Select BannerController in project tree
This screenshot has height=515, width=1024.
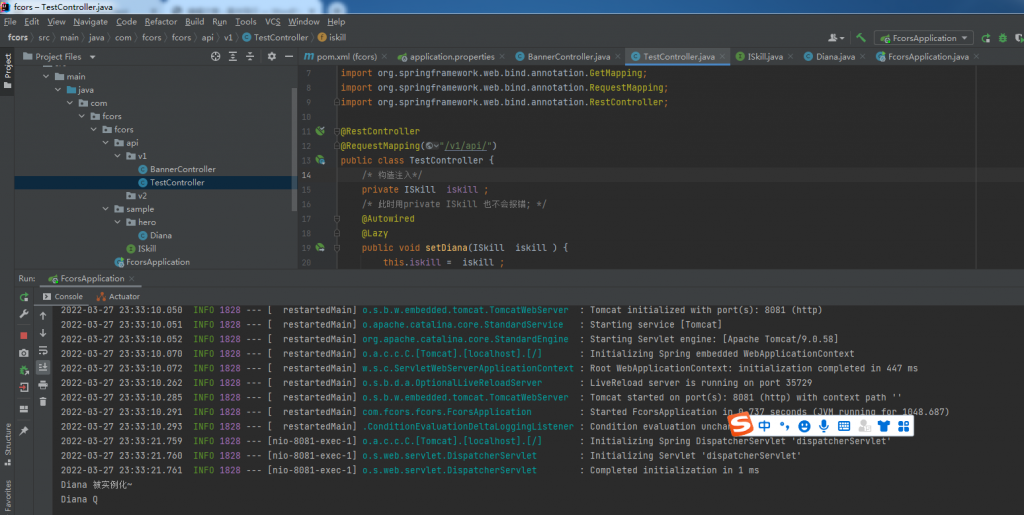176,169
